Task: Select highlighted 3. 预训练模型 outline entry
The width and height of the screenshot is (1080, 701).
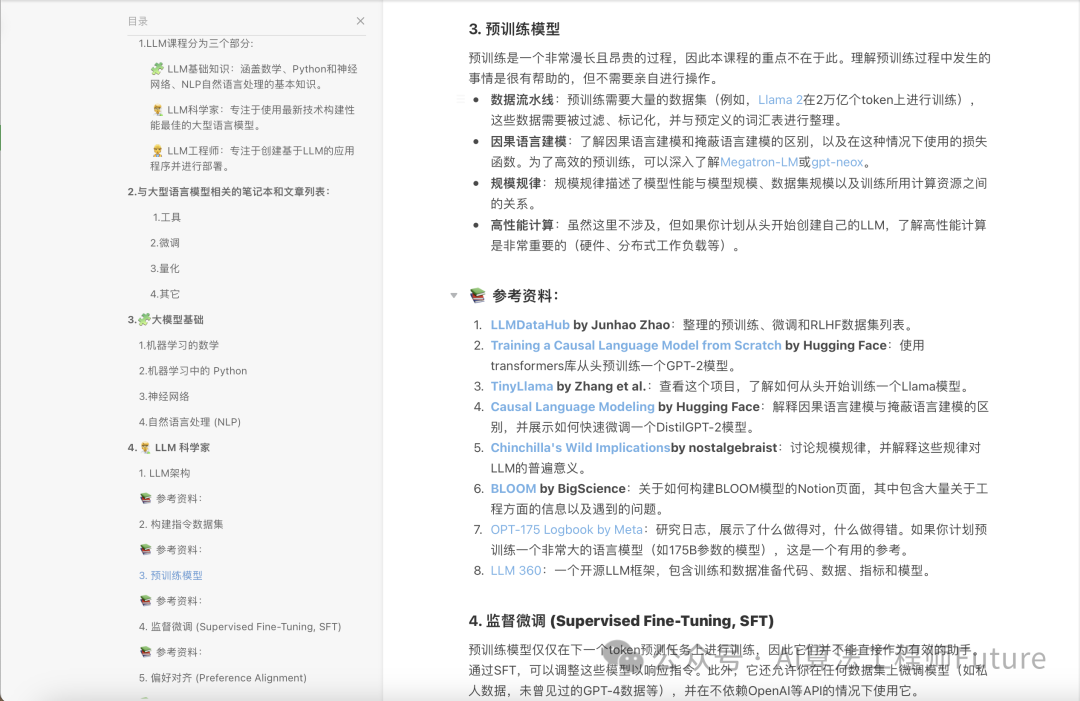Action: [171, 575]
